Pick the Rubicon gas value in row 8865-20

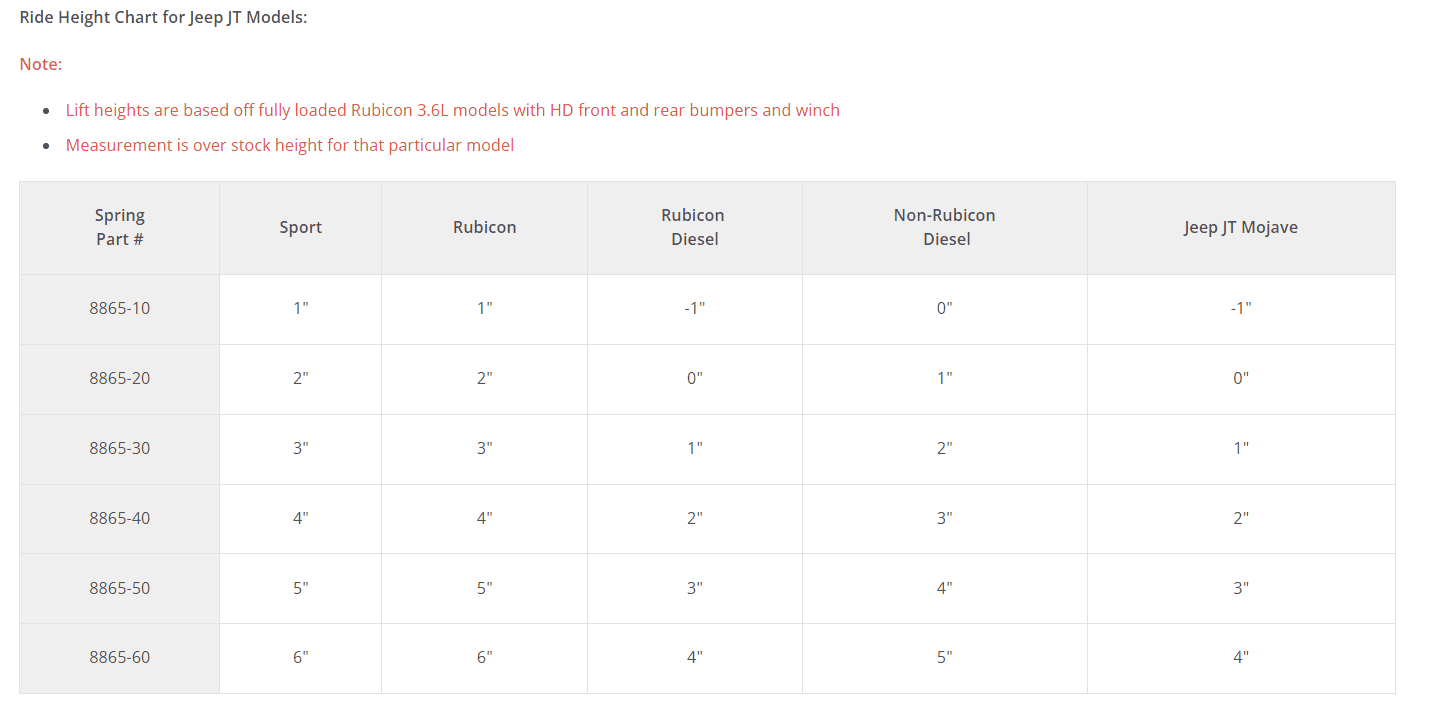tap(485, 379)
